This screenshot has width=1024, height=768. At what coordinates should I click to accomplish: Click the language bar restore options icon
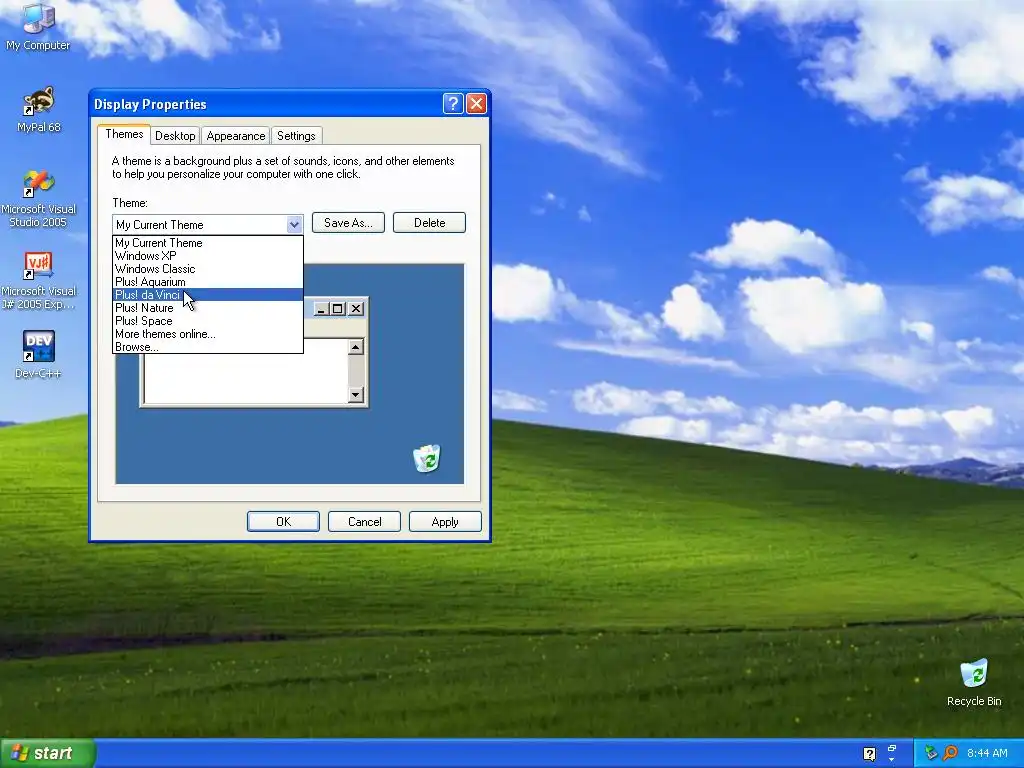coord(892,748)
